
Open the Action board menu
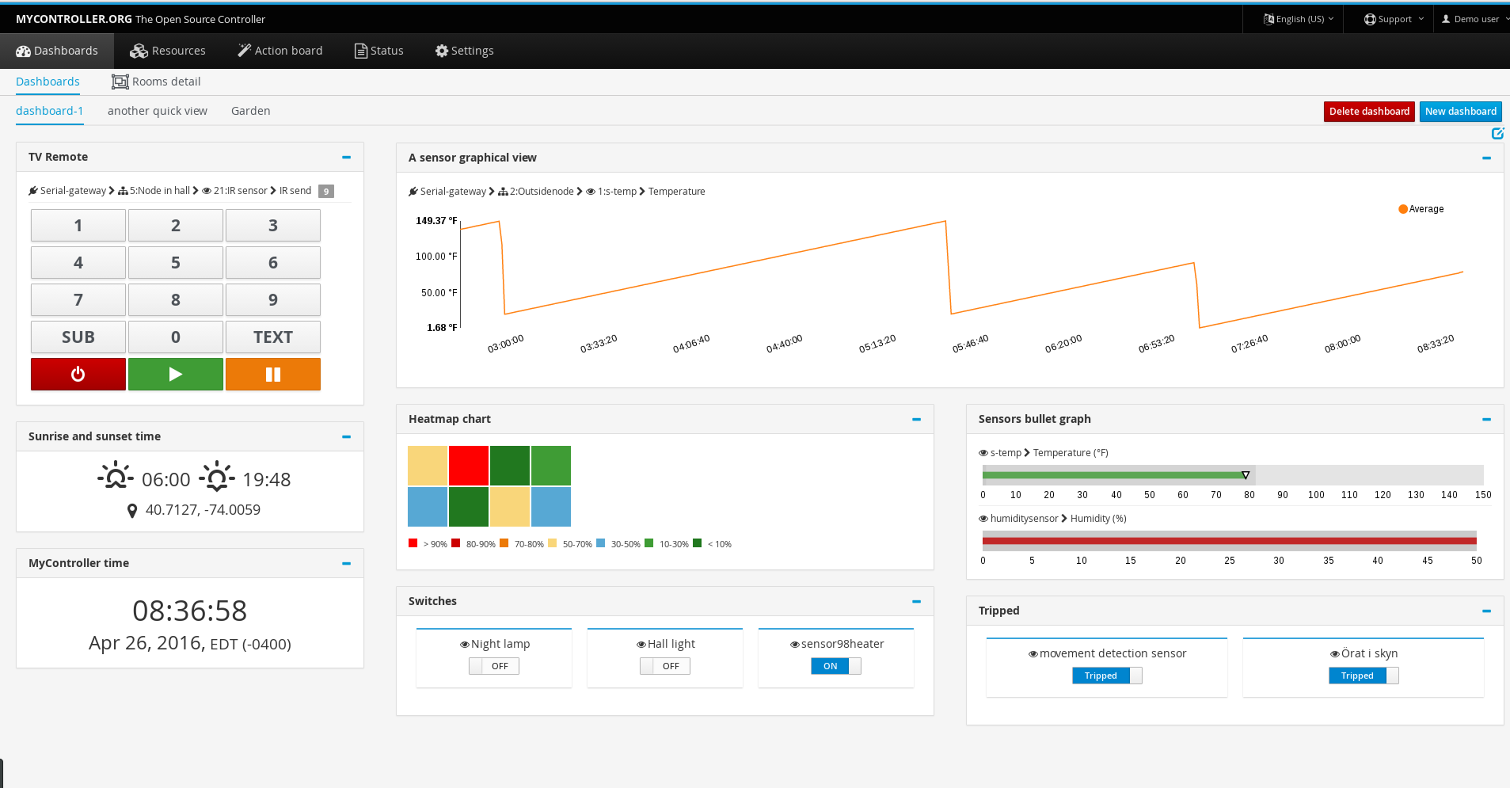280,51
